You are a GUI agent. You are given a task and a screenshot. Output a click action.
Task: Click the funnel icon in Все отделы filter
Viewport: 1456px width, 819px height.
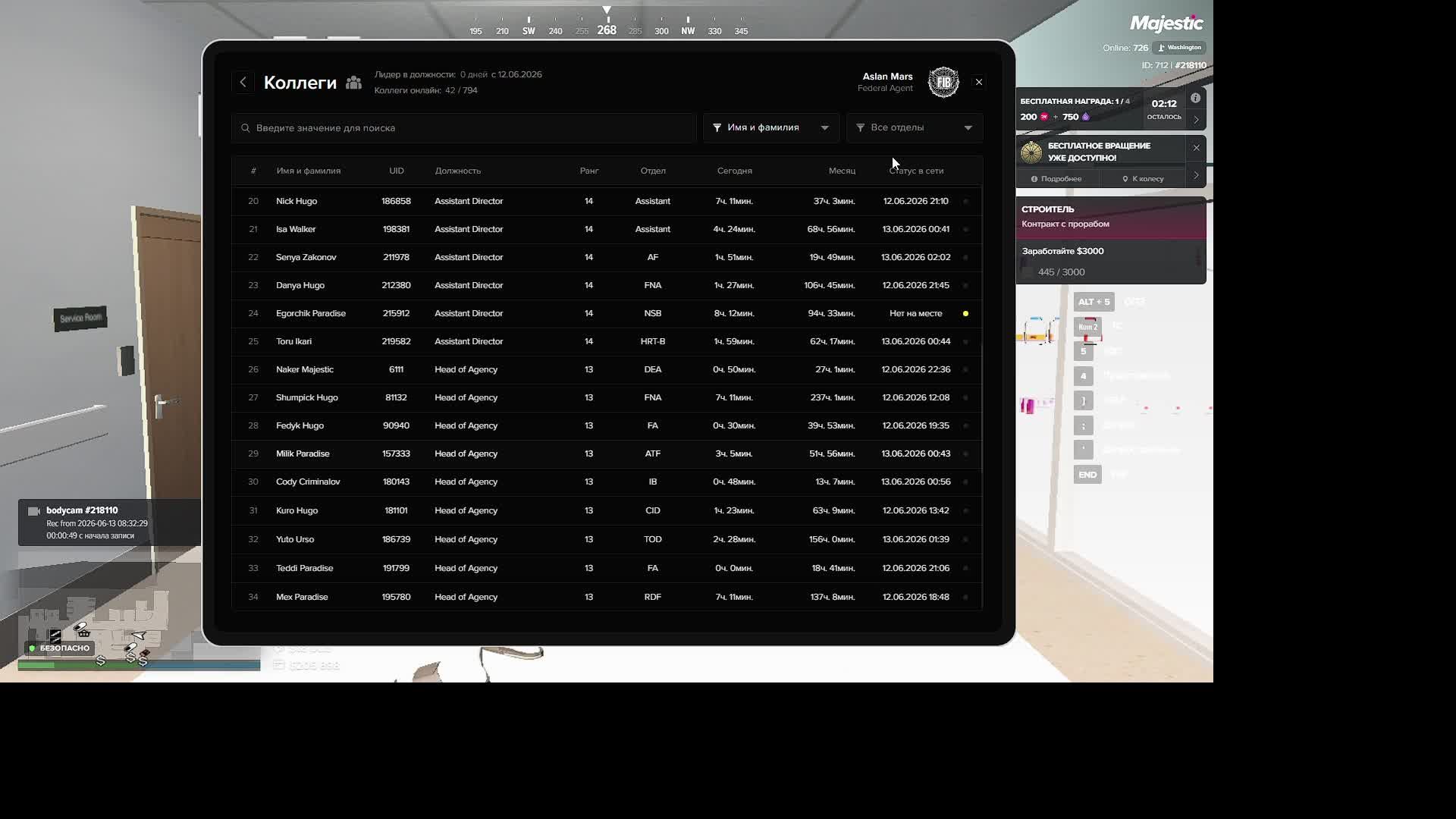point(860,128)
